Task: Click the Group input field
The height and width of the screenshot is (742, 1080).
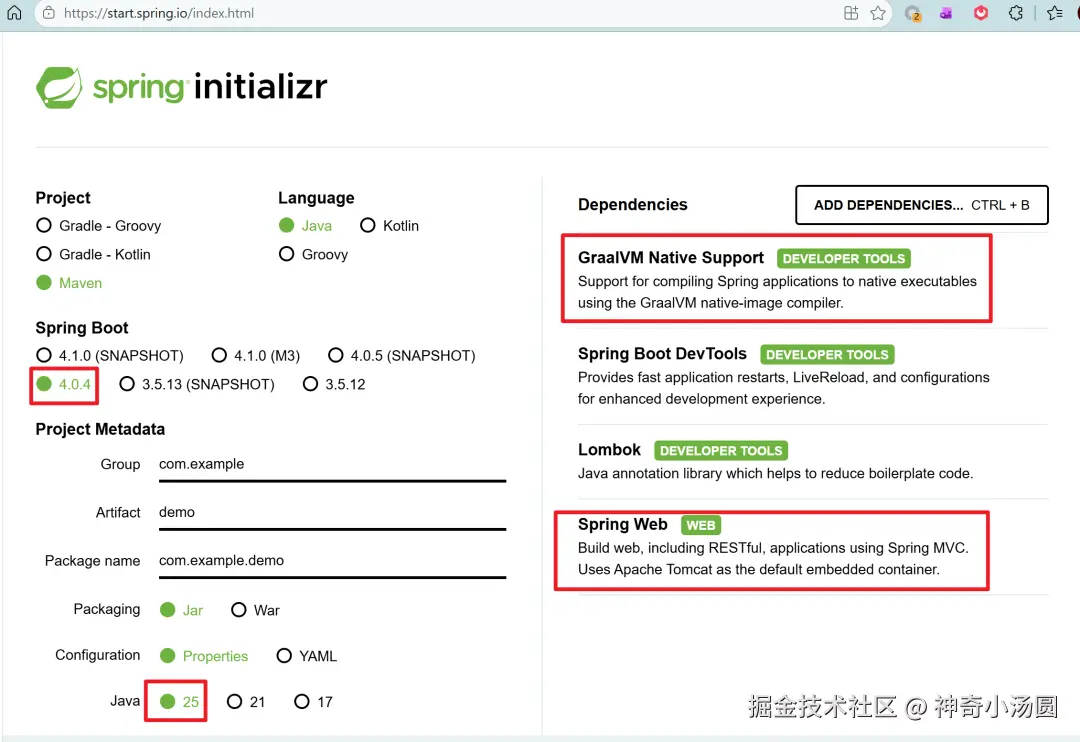Action: (332, 464)
